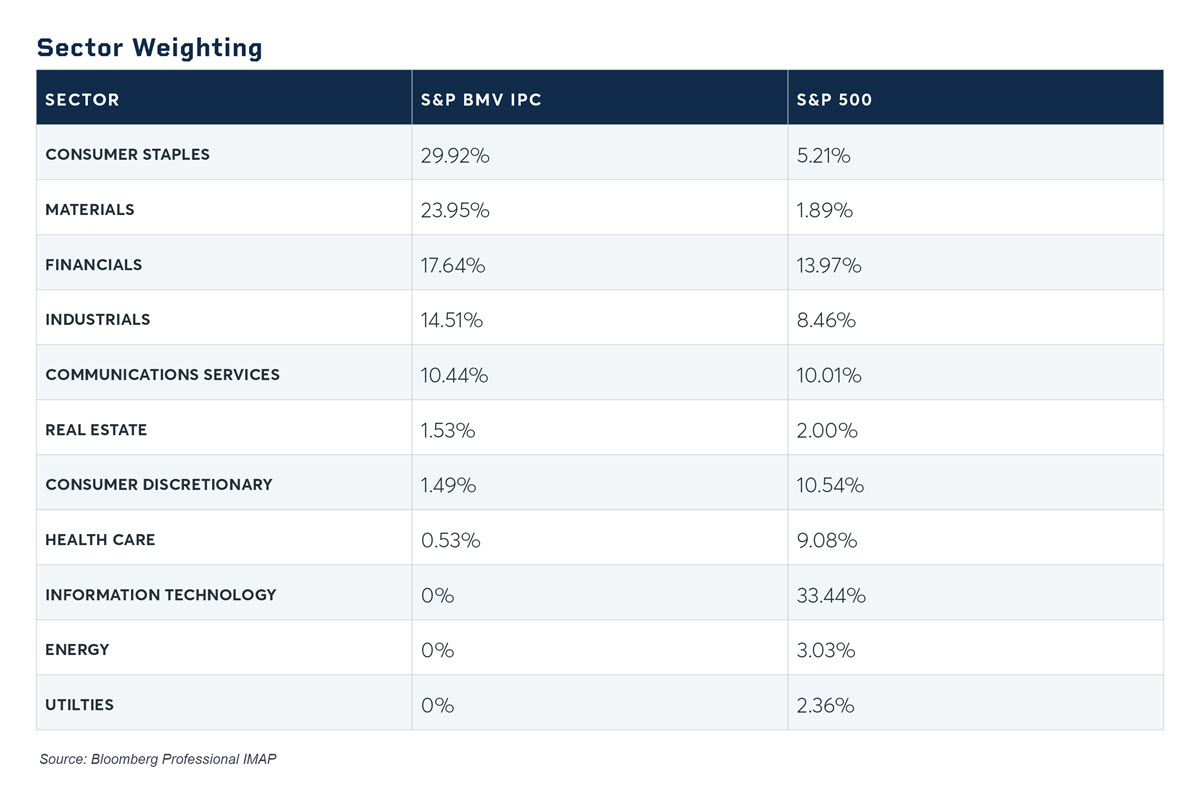This screenshot has width=1200, height=798.
Task: Select the Materials row label
Action: tap(89, 210)
